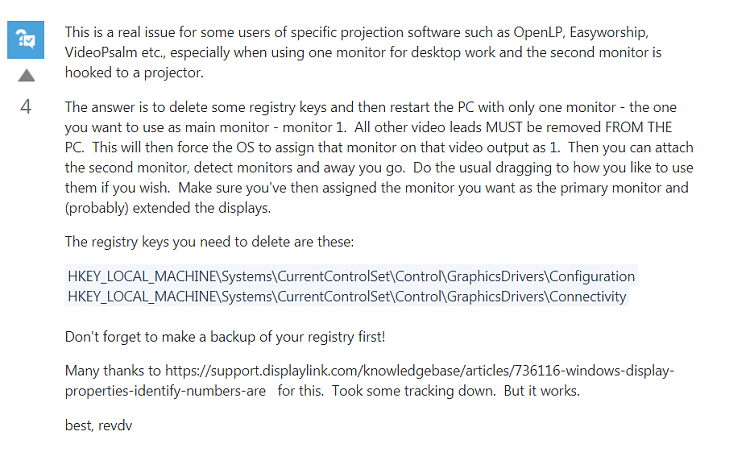Click the GraphicsDrivers\Configuration registry key line
Viewport: 750px width, 473px height.
[350, 276]
